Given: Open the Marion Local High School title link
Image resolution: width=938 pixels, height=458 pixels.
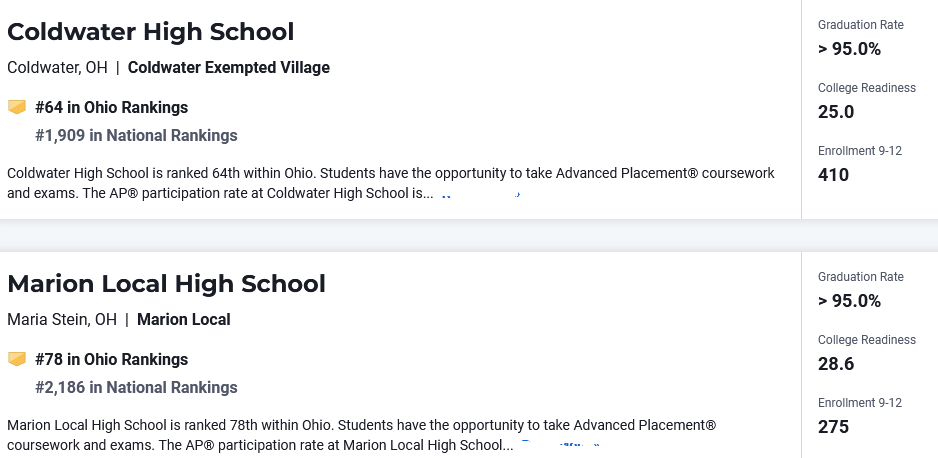Looking at the screenshot, I should coord(166,284).
